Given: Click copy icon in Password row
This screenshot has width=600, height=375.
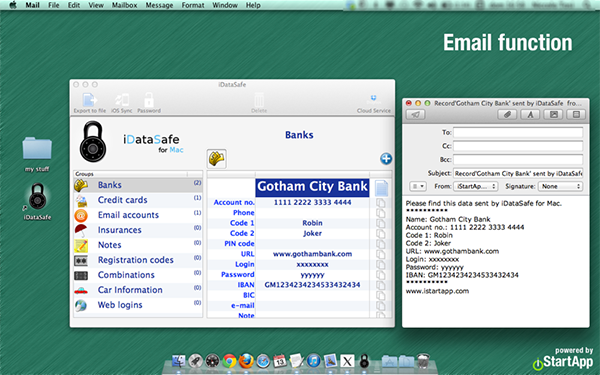Looking at the screenshot, I should pos(380,275).
